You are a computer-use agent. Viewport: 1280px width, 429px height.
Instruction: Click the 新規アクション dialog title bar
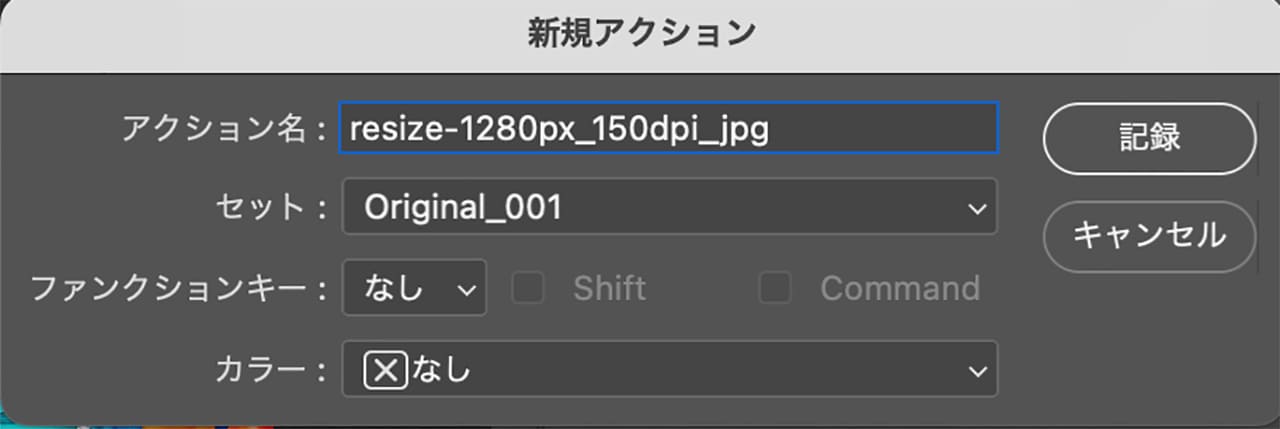[640, 34]
